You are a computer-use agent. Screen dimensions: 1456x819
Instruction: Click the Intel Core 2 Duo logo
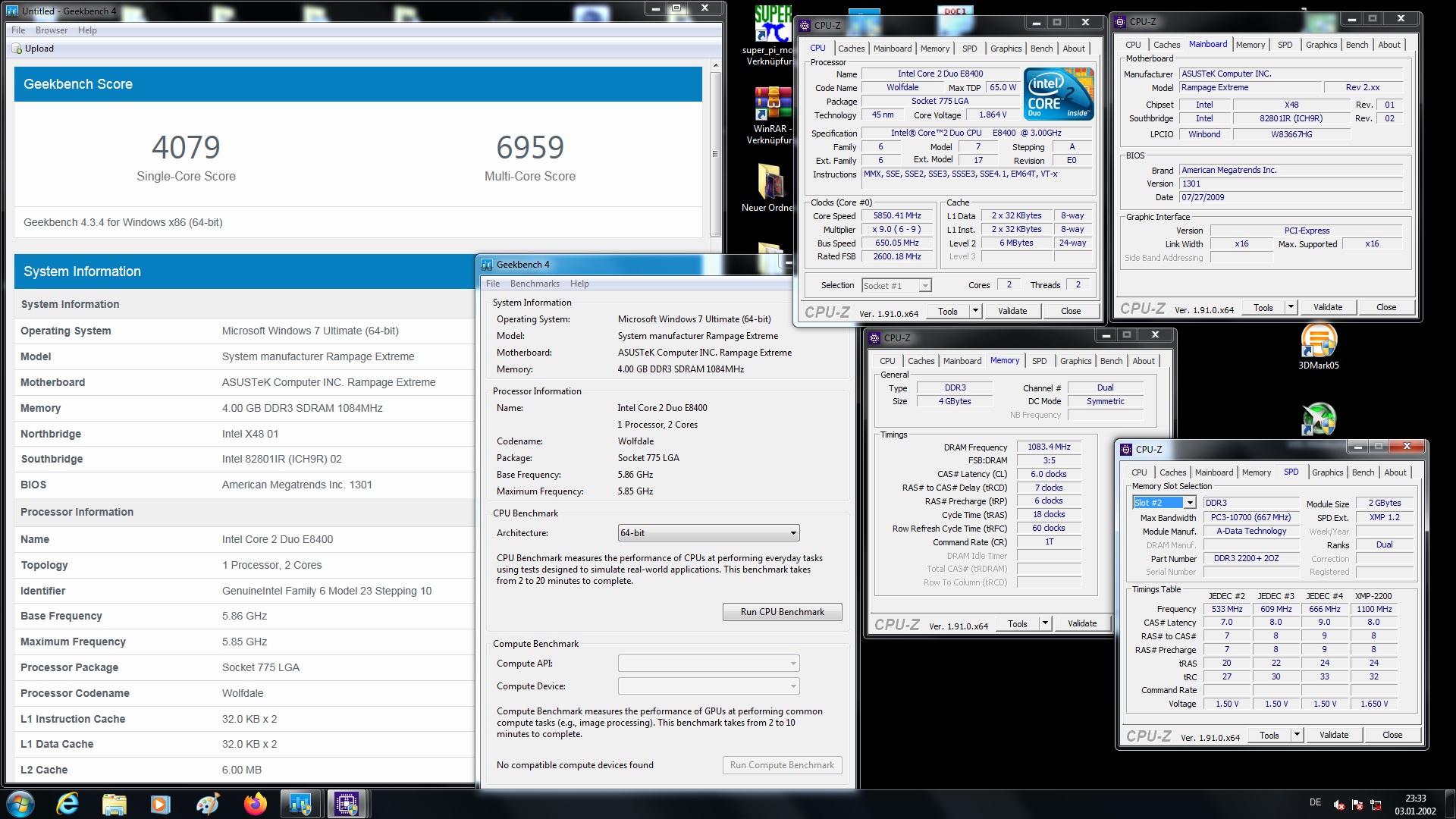(1059, 94)
